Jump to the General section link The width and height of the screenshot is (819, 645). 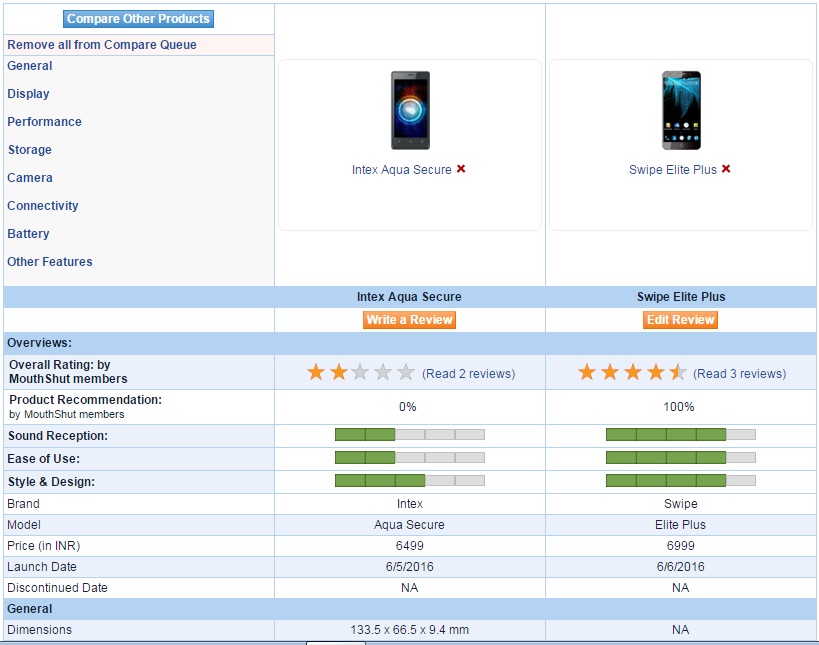click(x=30, y=66)
